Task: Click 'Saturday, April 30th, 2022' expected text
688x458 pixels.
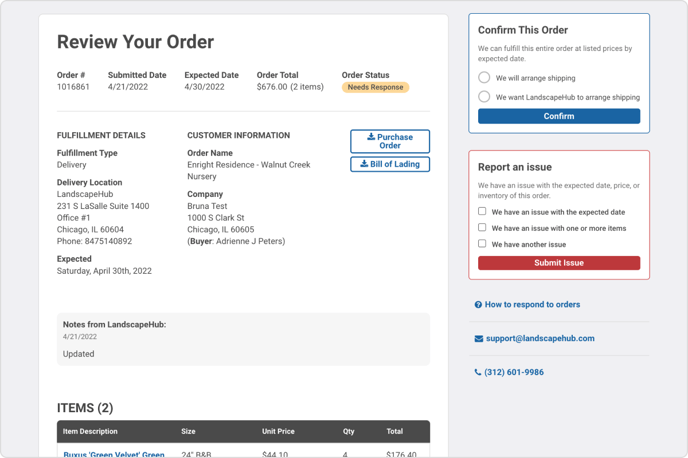Action: coord(104,271)
